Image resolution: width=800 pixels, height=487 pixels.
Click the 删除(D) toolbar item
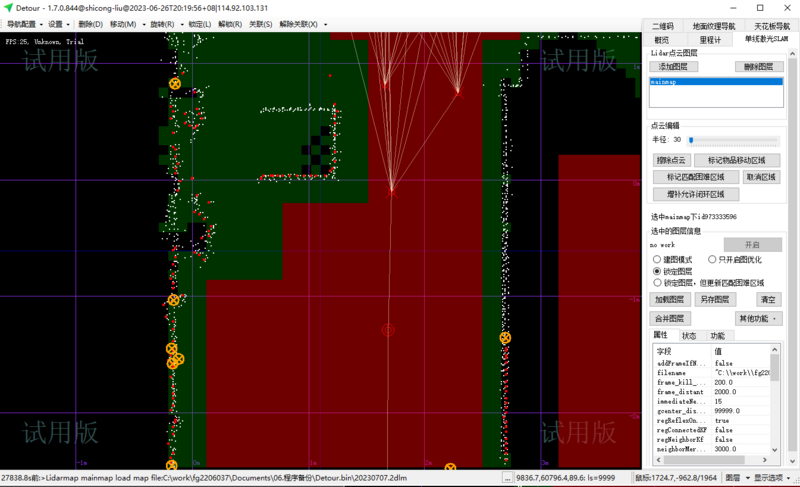89,24
